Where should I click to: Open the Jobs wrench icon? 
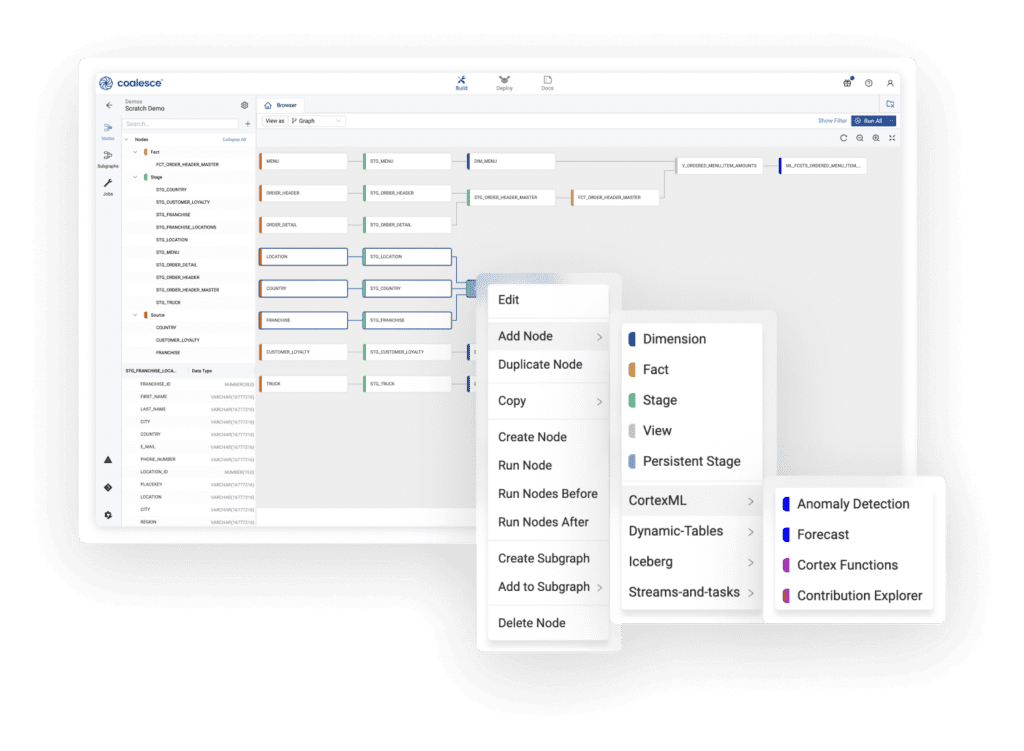tap(107, 185)
